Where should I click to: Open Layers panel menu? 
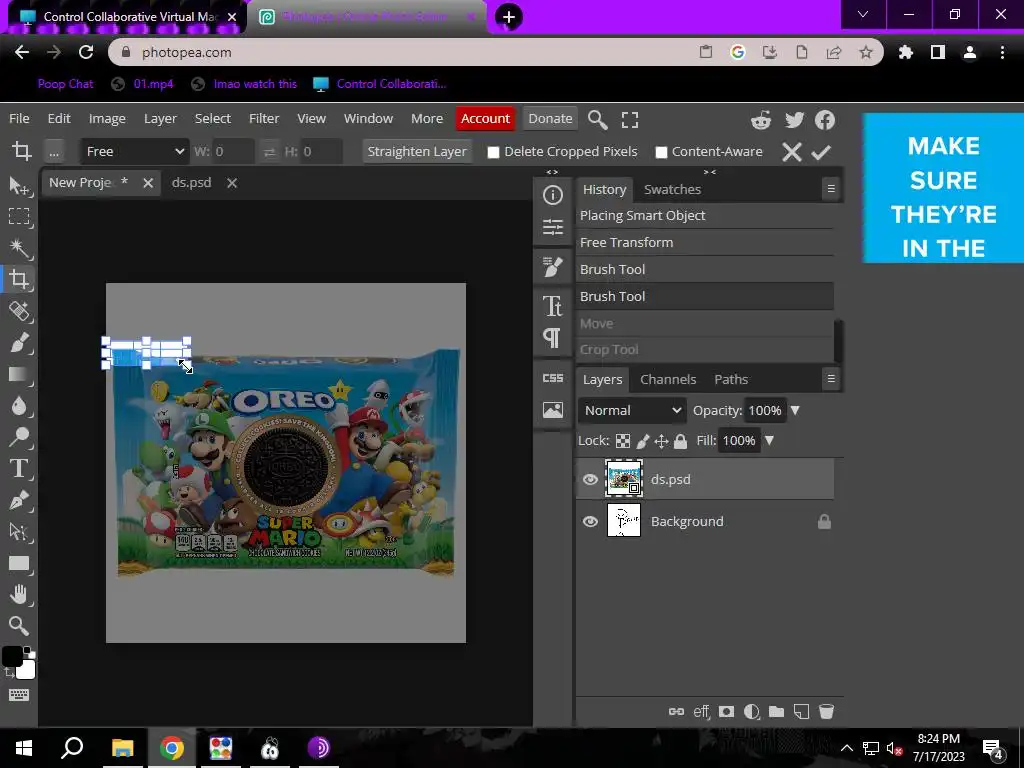point(831,378)
